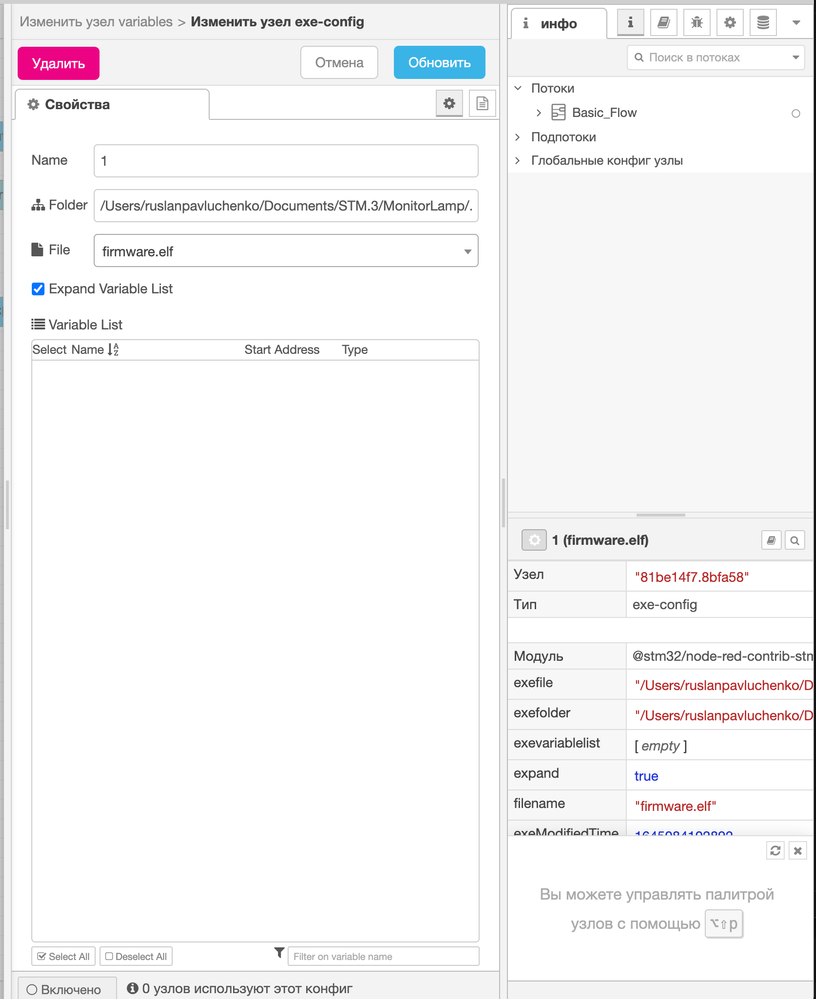Close the tips box with X

coord(798,851)
